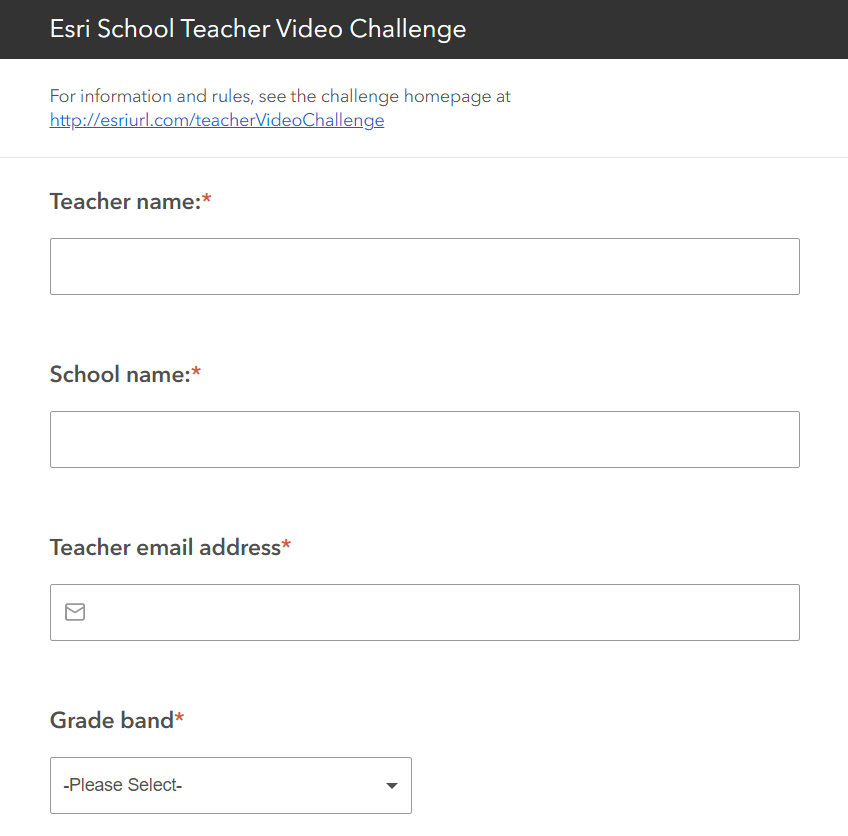The image size is (848, 836).
Task: Focus the School name text box
Action: click(x=425, y=440)
